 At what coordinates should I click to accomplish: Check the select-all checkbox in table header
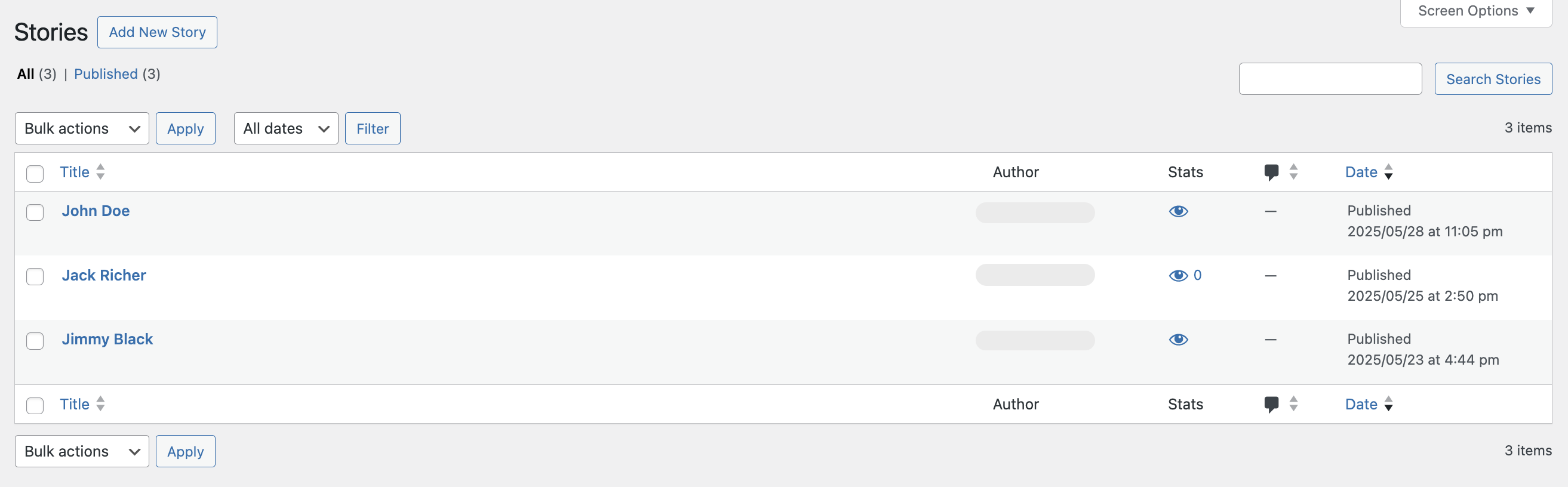pos(35,174)
